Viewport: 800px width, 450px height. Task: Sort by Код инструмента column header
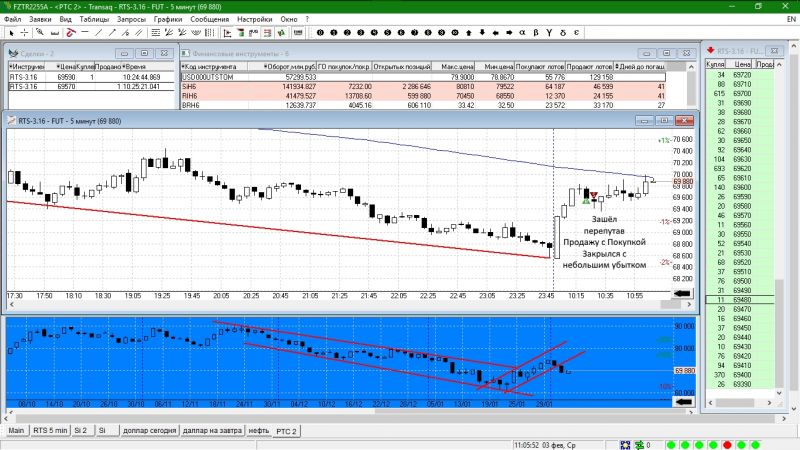pos(214,66)
